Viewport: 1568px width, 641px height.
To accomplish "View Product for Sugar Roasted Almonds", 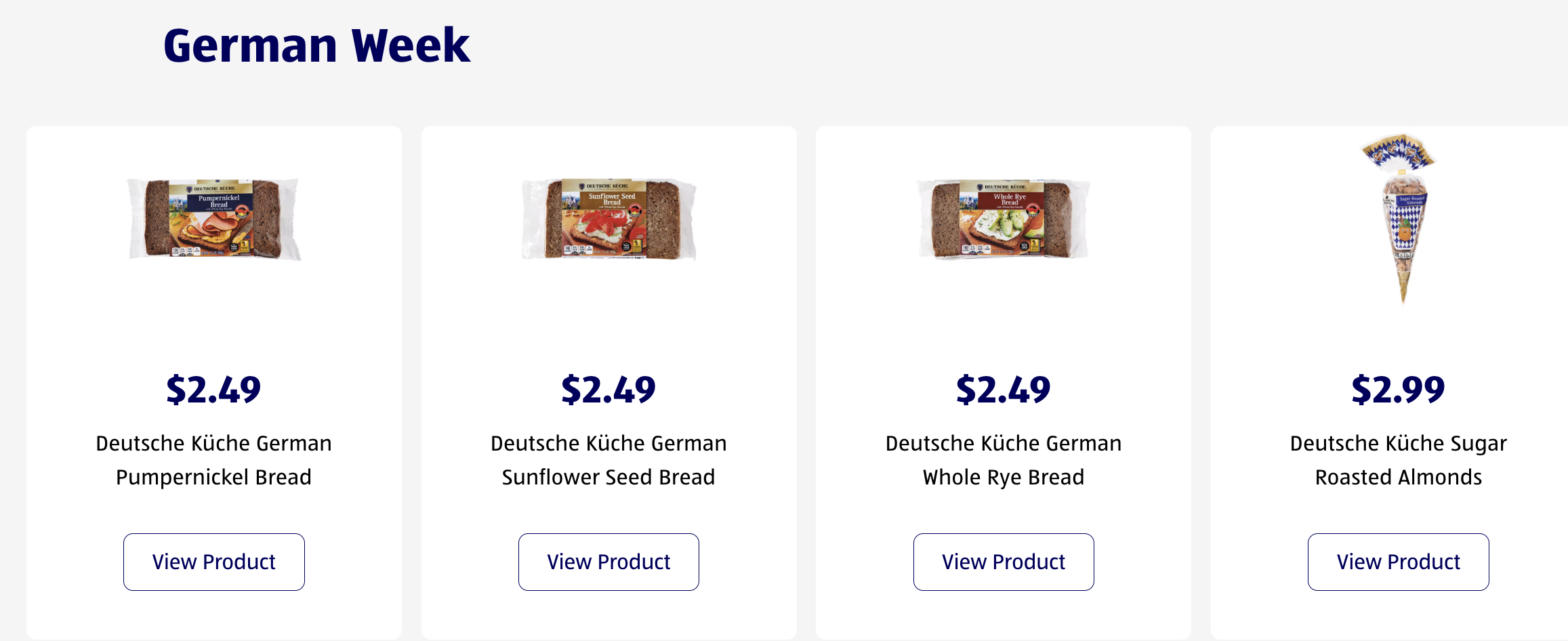I will tap(1398, 562).
